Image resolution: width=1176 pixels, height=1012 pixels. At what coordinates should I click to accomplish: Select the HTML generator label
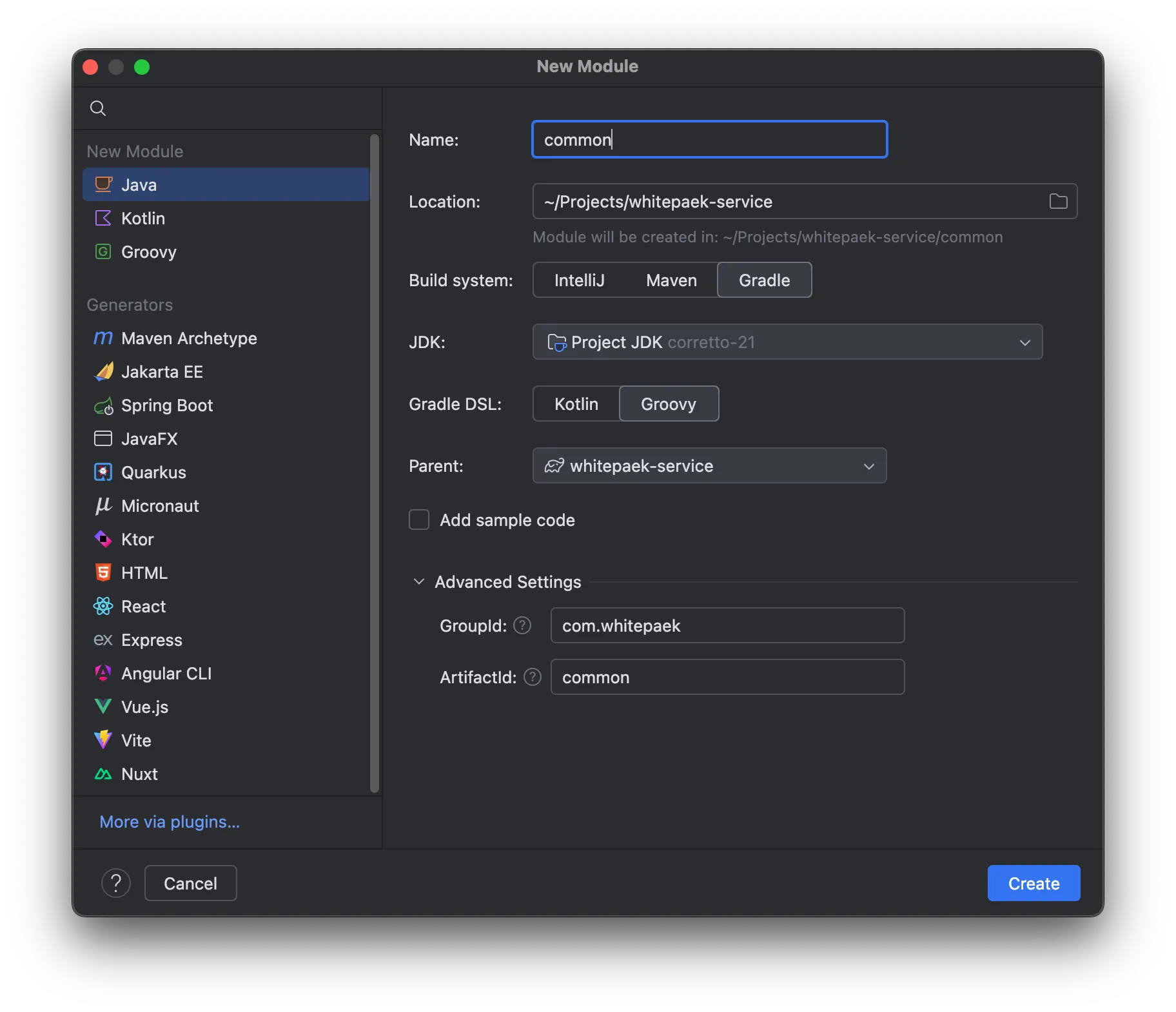[x=144, y=572]
